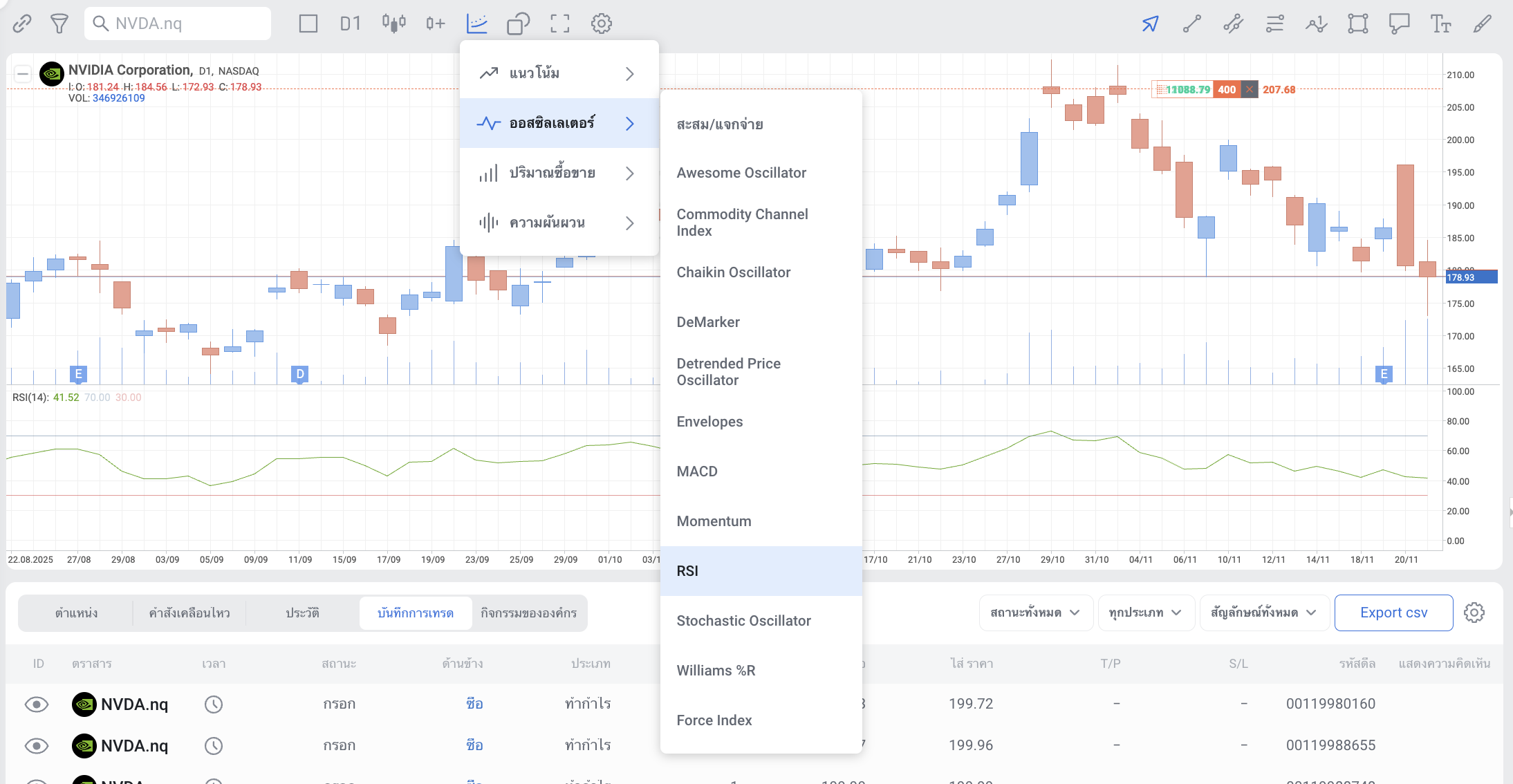This screenshot has width=1513, height=784.
Task: Click the filter funnel icon
Action: (x=59, y=24)
